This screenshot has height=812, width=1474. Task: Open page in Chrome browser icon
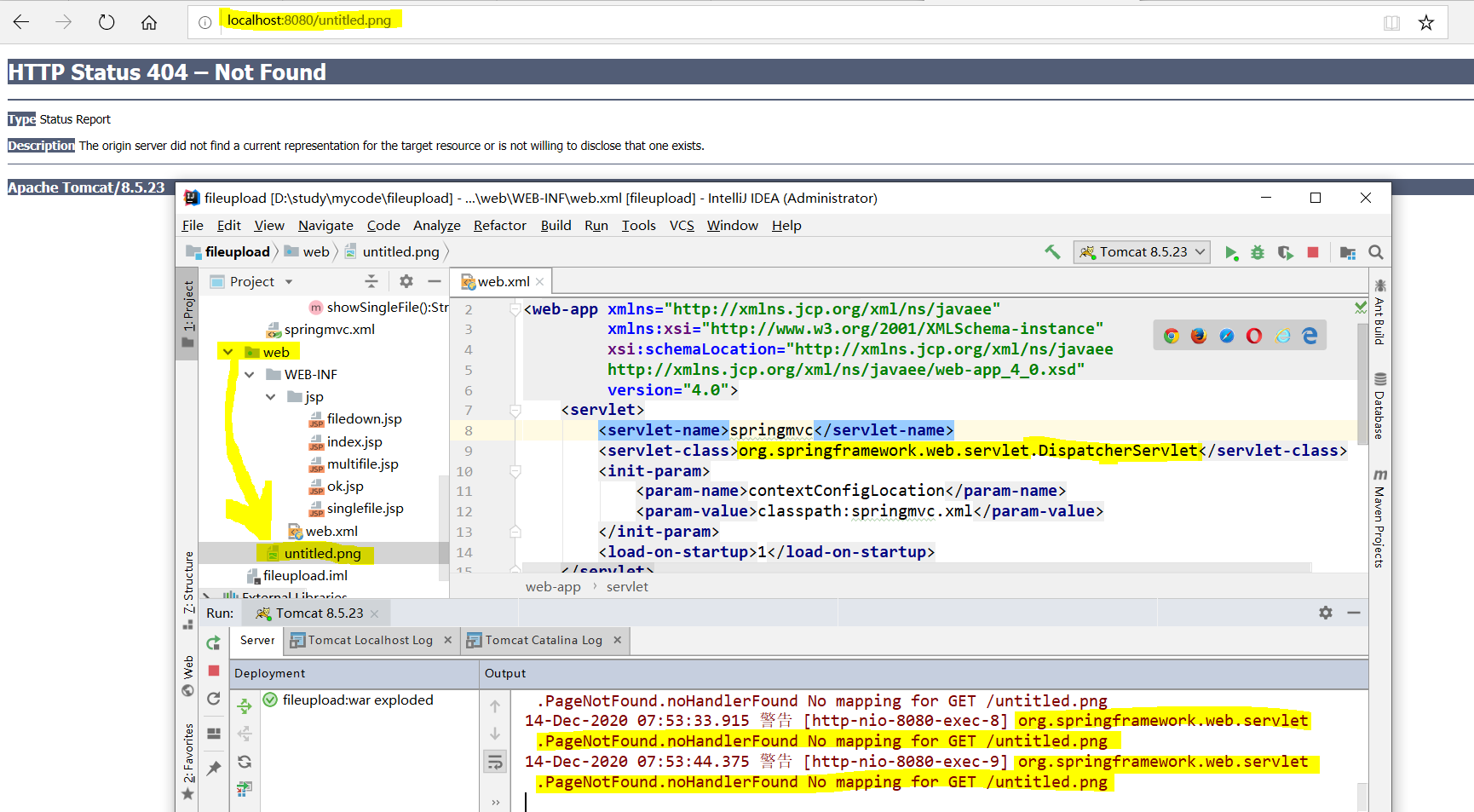[x=1172, y=336]
